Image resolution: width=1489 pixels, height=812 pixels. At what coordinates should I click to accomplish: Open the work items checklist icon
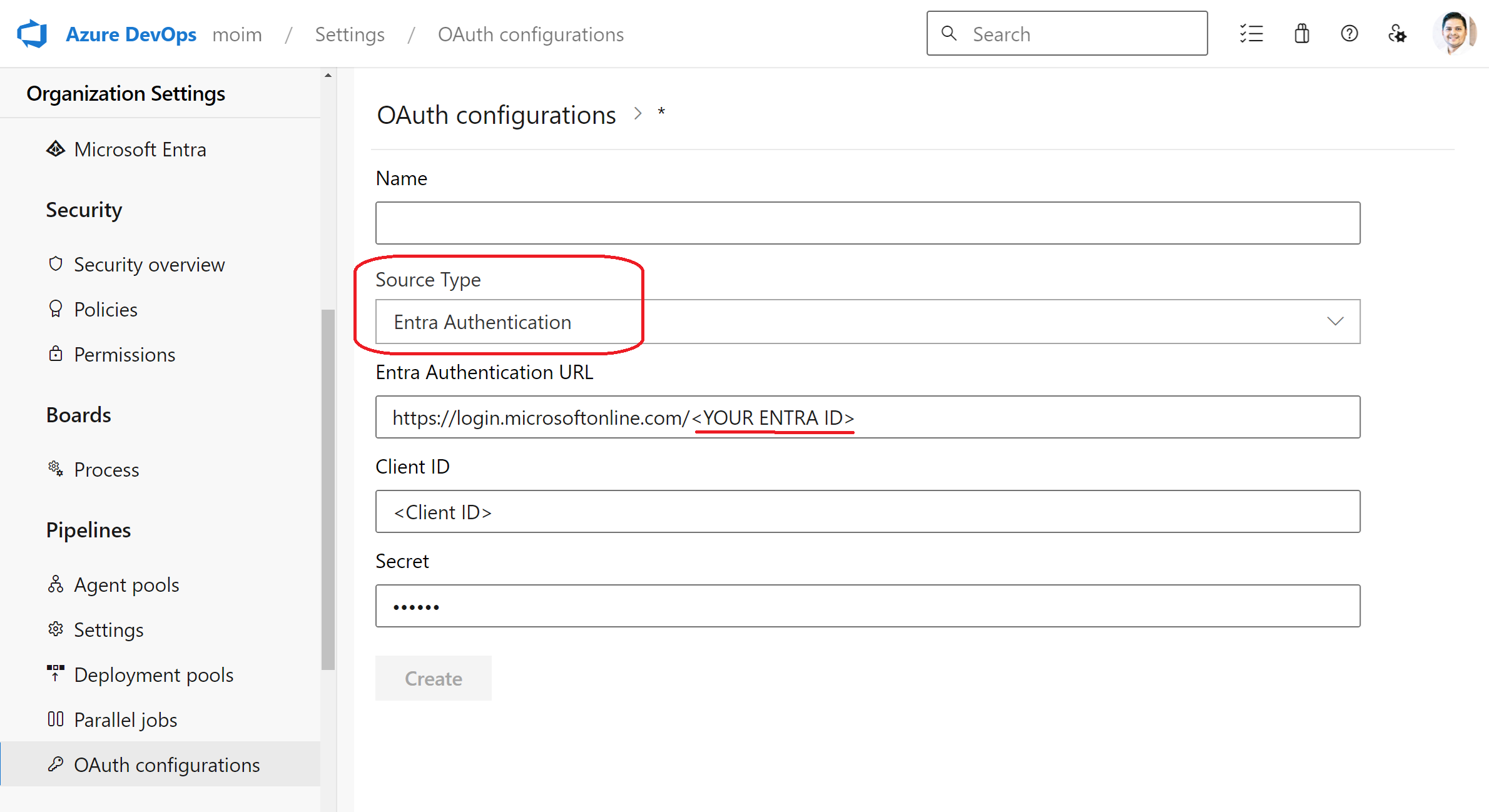pyautogui.click(x=1251, y=34)
